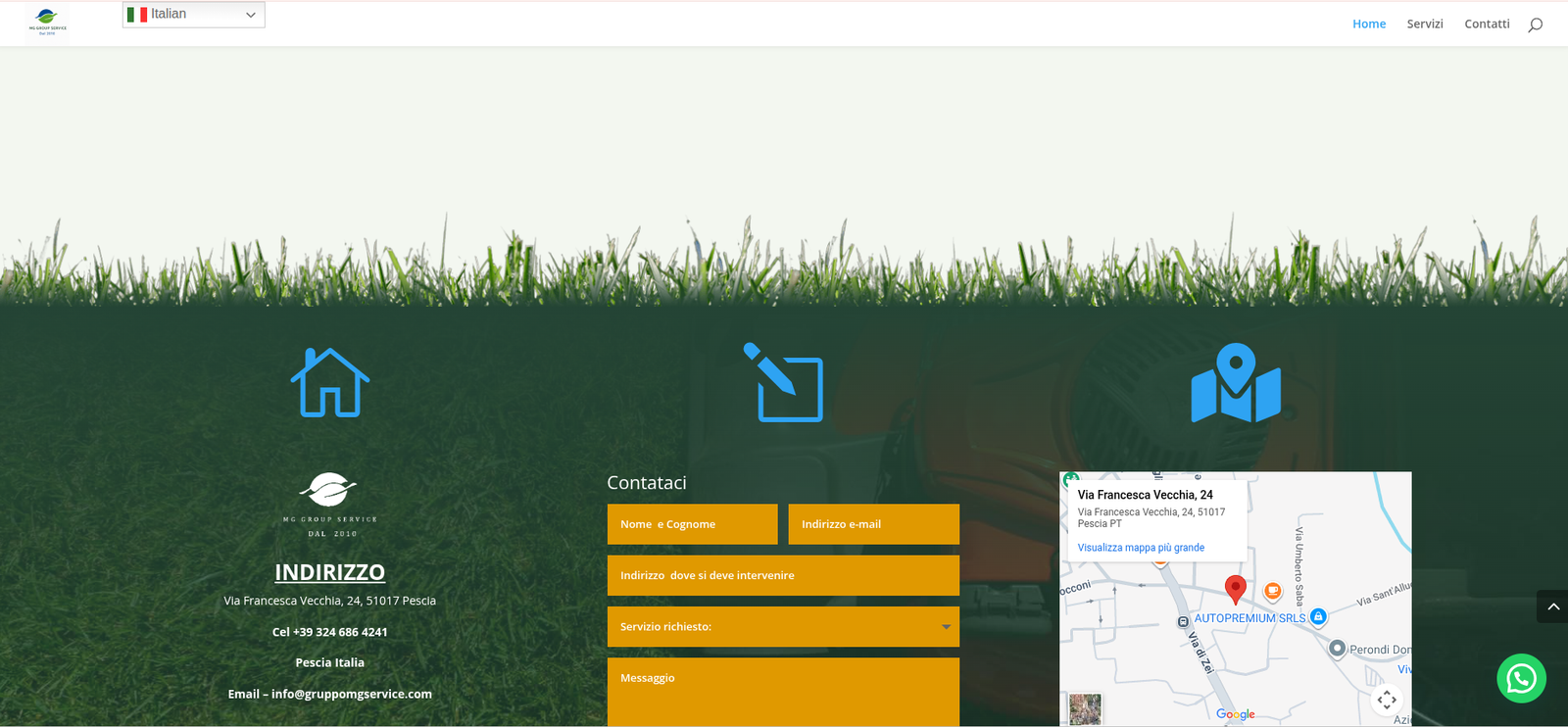Click Visualizza mappa più grande link
1568x727 pixels.
[x=1141, y=548]
